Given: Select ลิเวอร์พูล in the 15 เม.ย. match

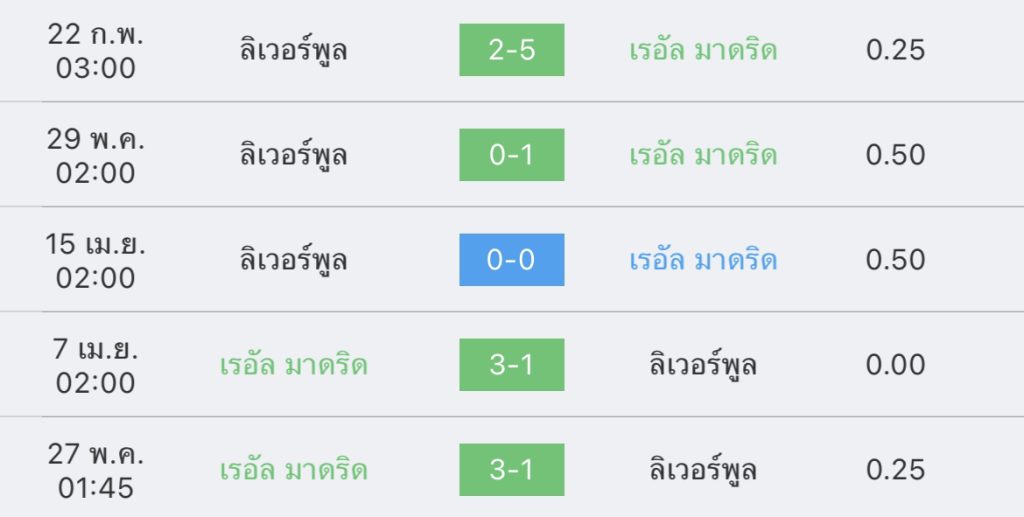Looking at the screenshot, I should 293,258.
